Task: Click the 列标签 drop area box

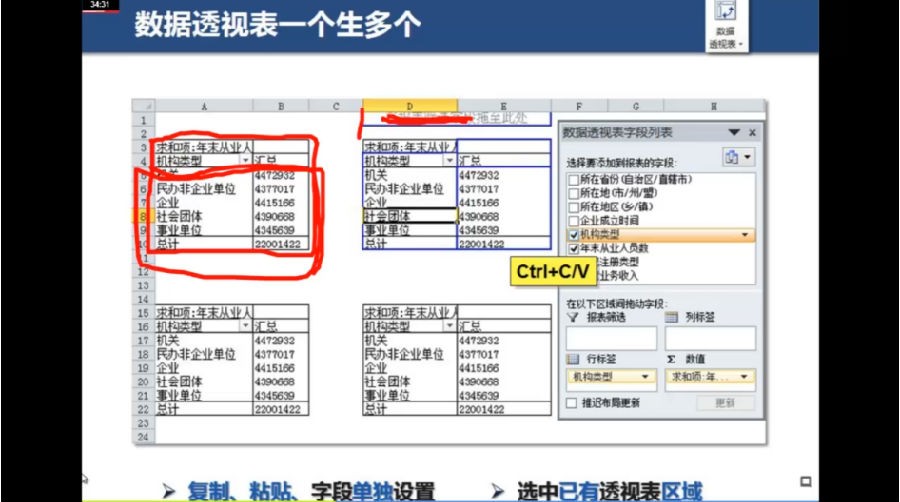Action: [x=711, y=338]
